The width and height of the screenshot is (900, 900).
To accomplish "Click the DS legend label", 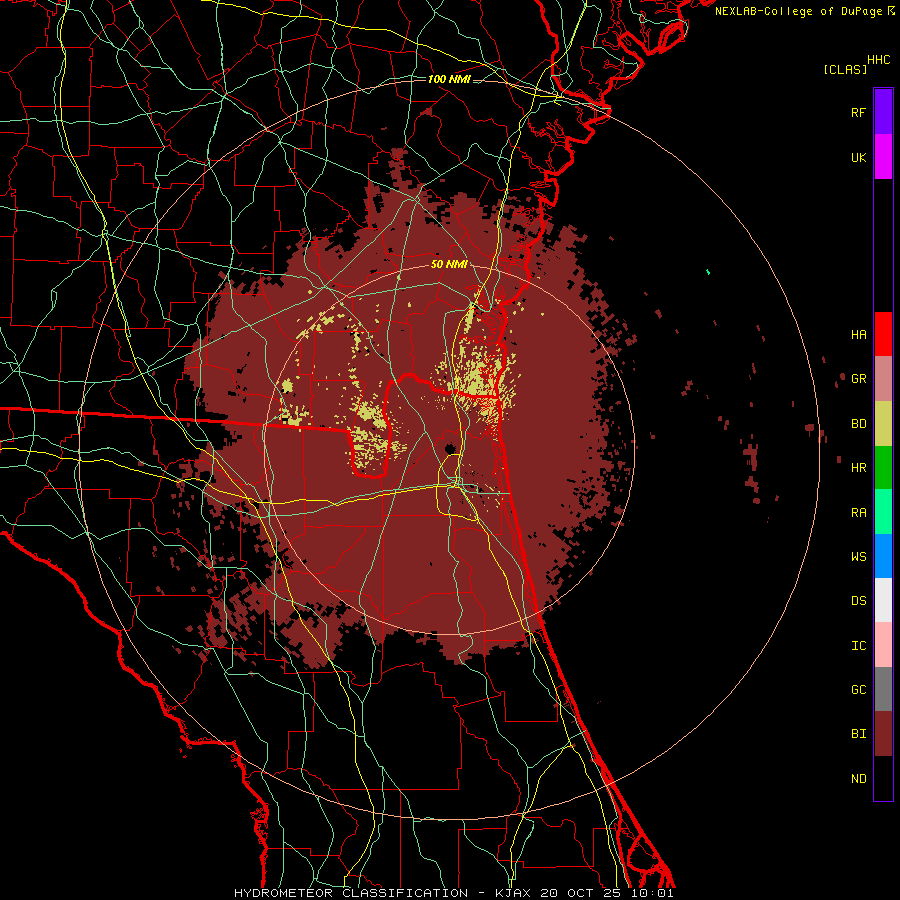I will (x=858, y=600).
